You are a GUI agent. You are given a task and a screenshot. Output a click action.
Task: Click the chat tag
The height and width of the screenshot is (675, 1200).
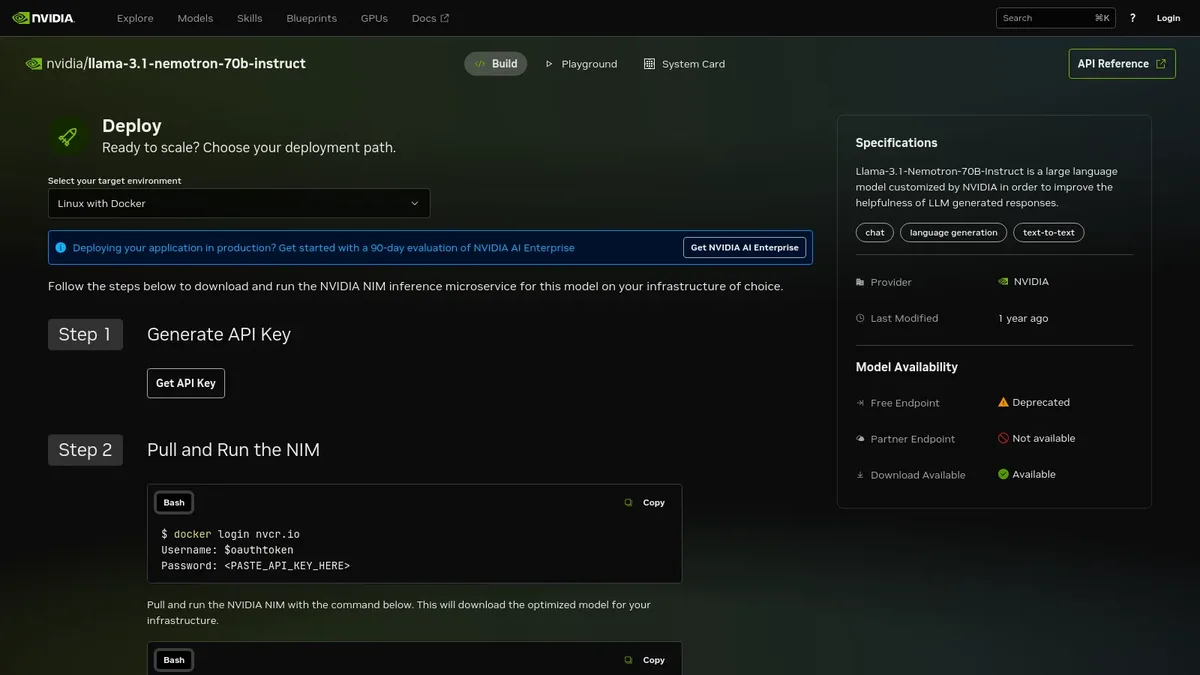click(875, 232)
